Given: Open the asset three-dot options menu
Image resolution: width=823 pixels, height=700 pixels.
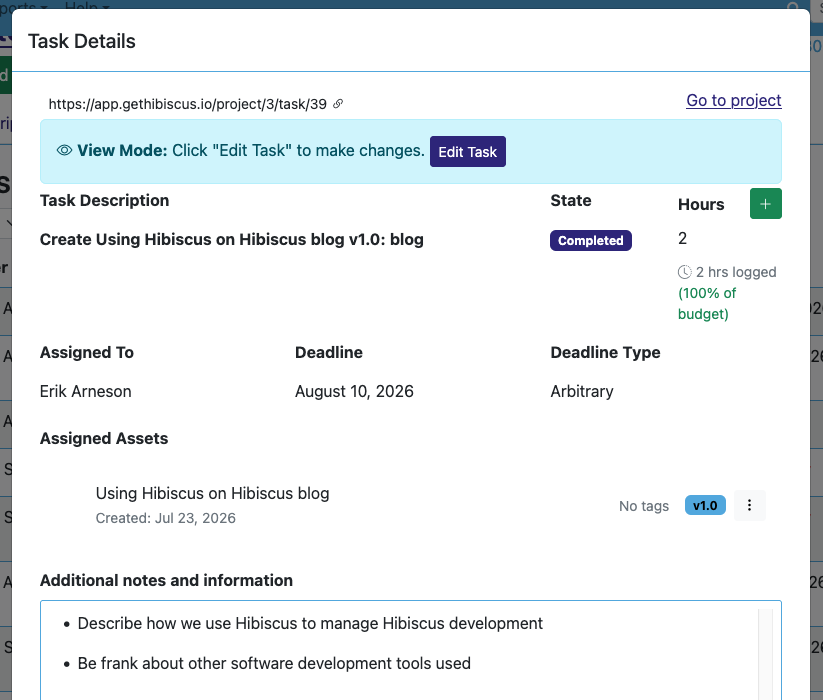Looking at the screenshot, I should [x=750, y=505].
